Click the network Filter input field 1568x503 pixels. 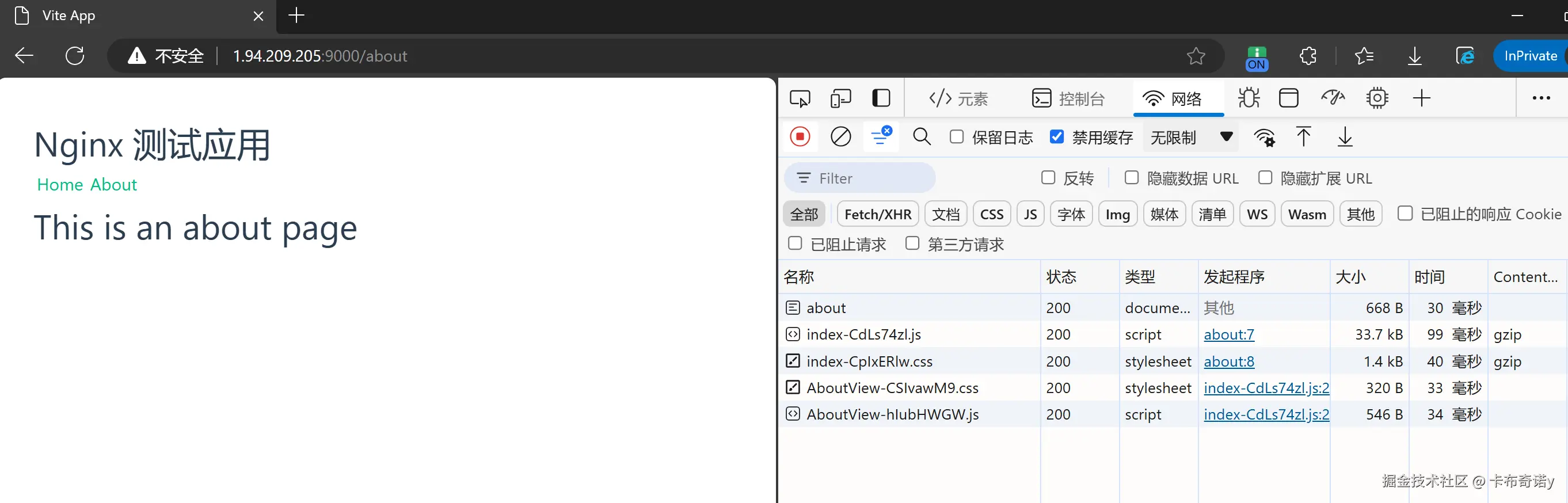859,178
